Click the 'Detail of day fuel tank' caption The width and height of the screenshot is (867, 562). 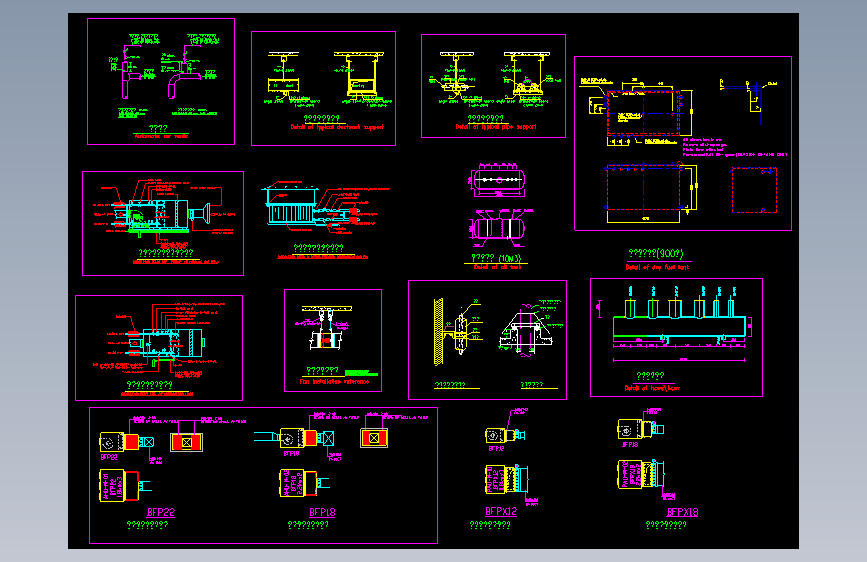click(x=657, y=267)
